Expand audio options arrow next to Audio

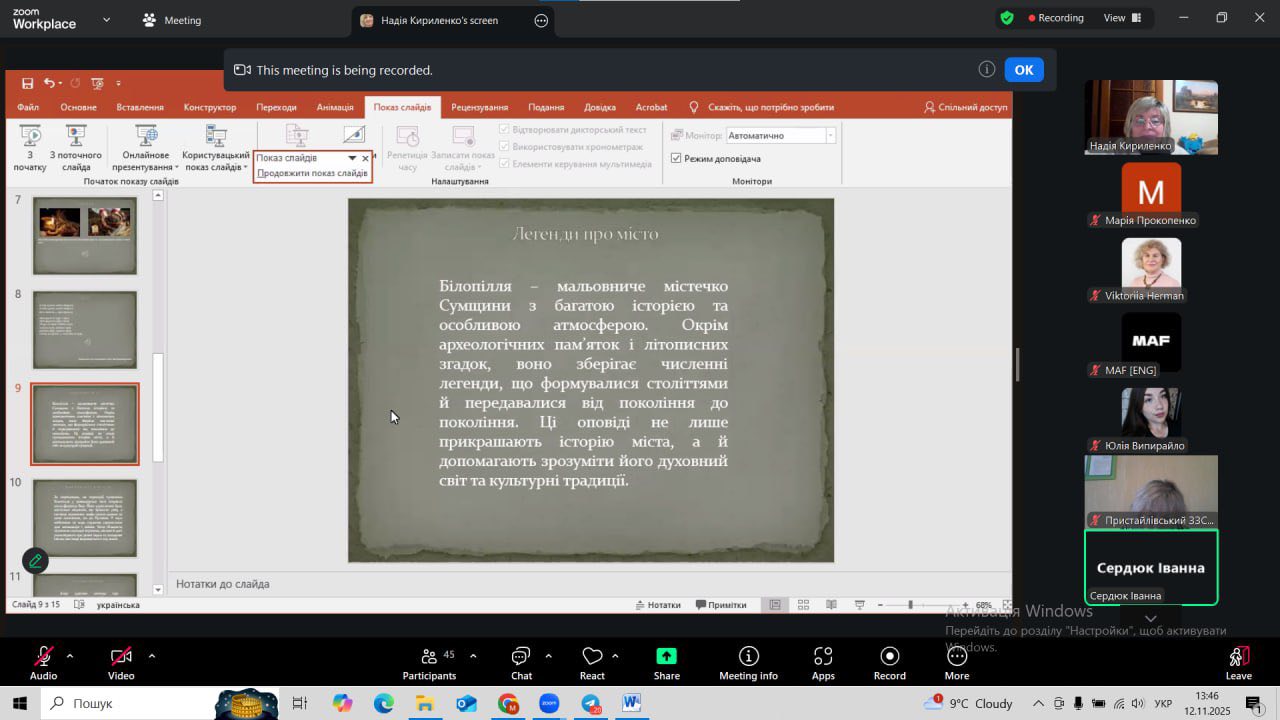pyautogui.click(x=70, y=656)
